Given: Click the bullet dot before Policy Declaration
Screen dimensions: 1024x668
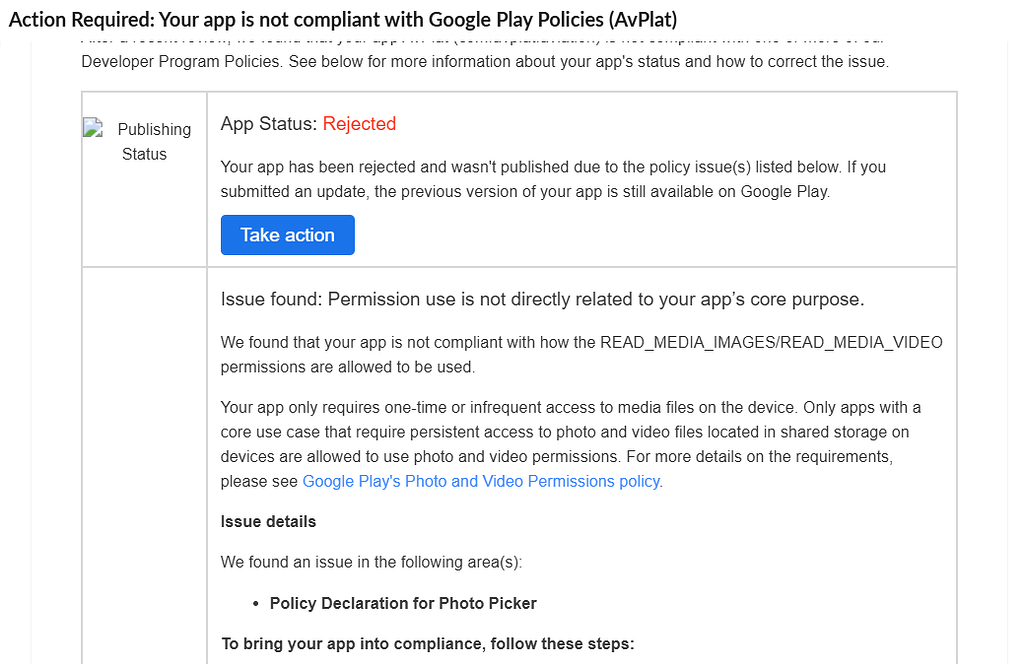Looking at the screenshot, I should point(255,604).
